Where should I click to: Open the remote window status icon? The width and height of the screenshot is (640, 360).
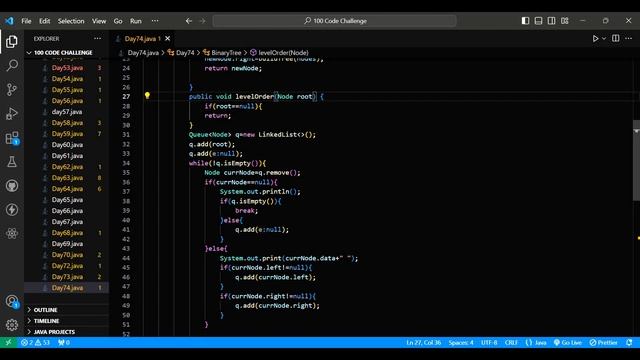[8, 342]
